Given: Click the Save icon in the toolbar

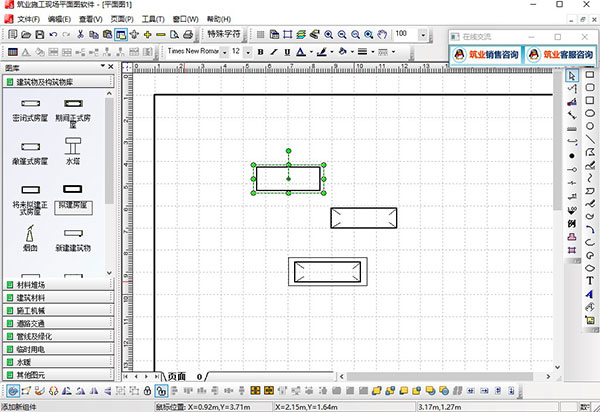Looking at the screenshot, I should pyautogui.click(x=38, y=34).
